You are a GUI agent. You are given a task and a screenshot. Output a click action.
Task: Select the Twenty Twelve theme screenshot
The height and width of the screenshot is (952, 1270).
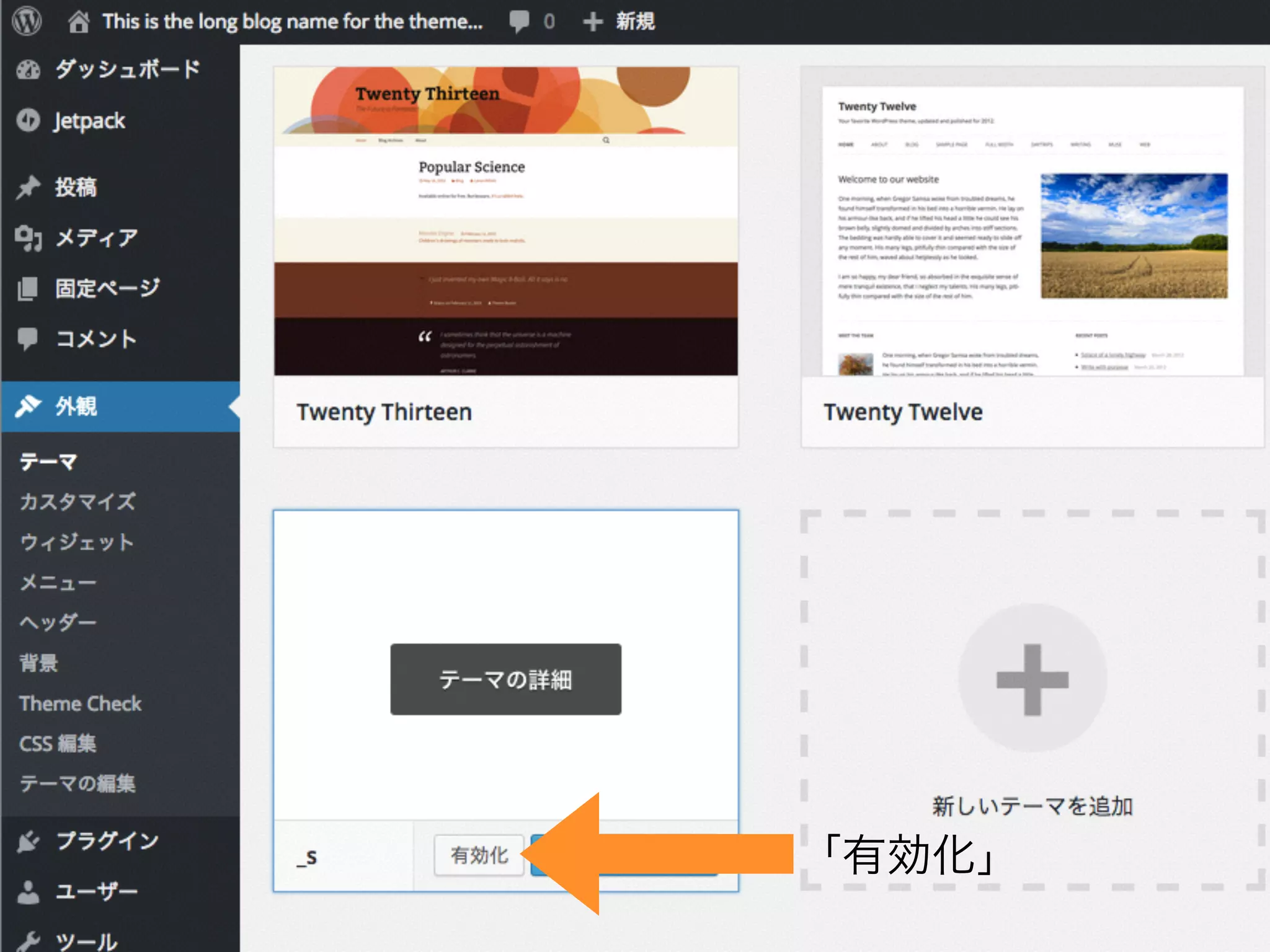tap(1032, 221)
